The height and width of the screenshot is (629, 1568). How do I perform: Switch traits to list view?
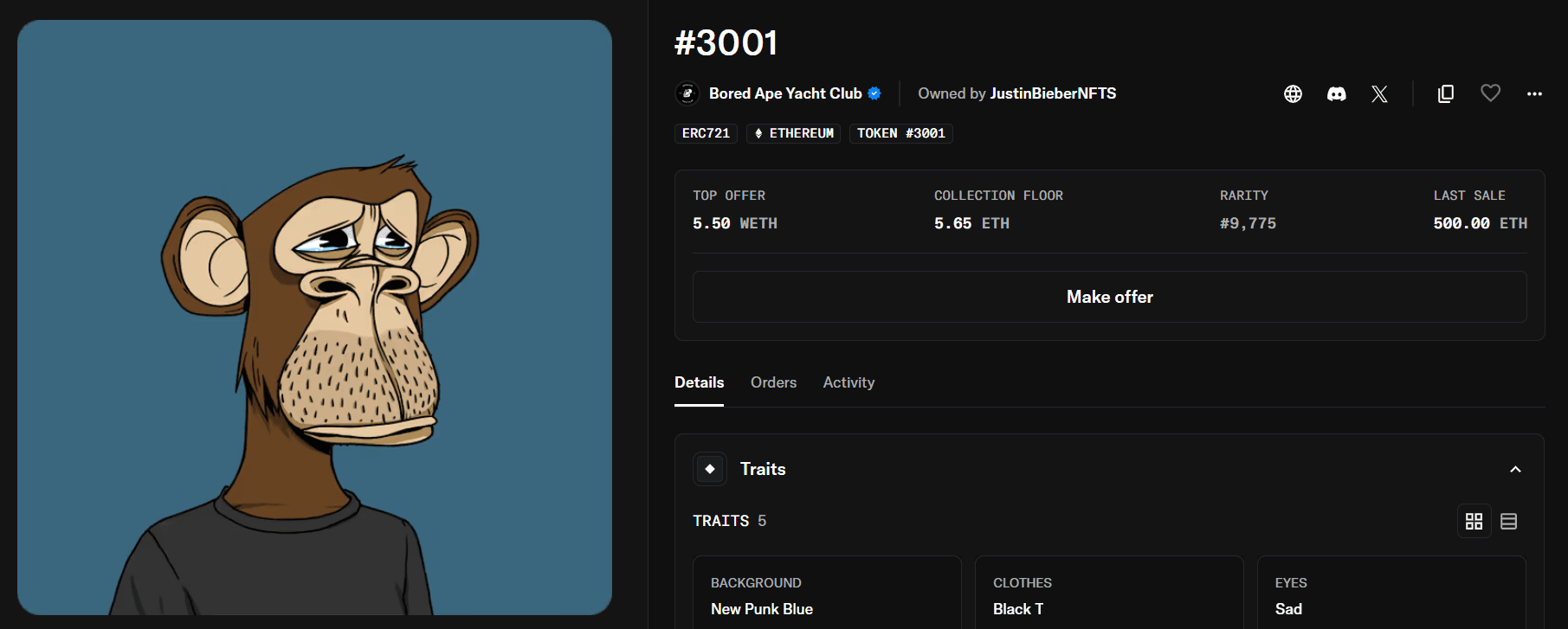point(1509,521)
